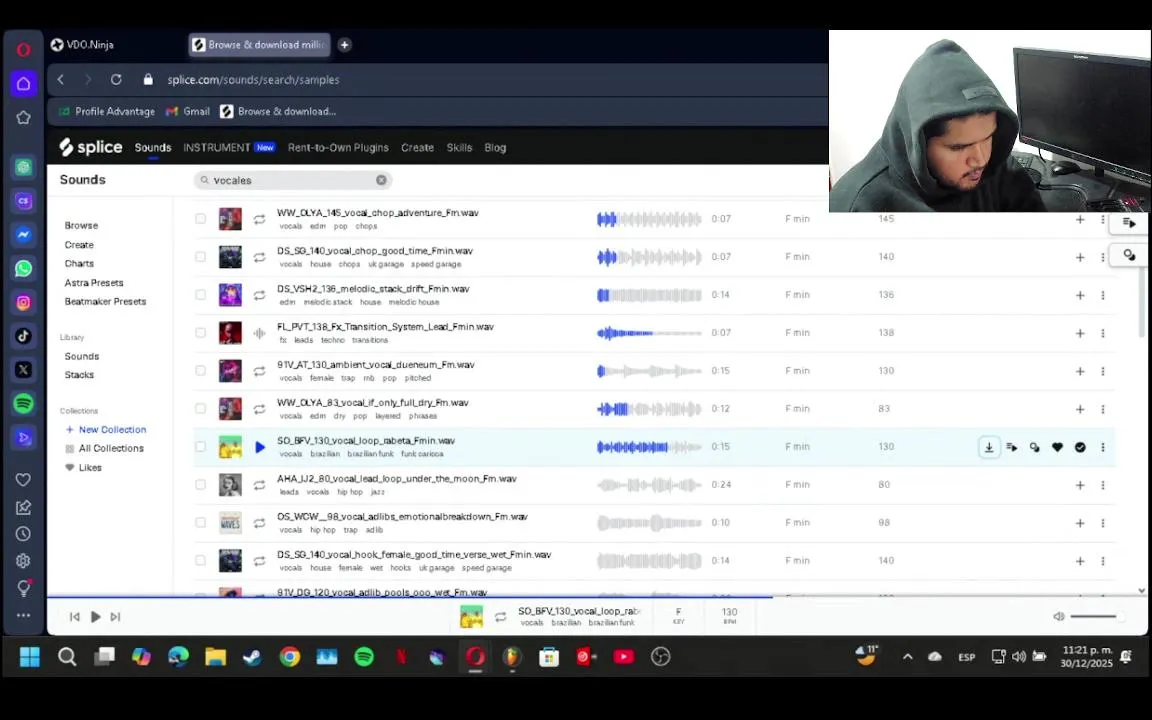The width and height of the screenshot is (1152, 720).
Task: Select checkbox for DS_VSH2_136_melodic_stack_drift
Action: point(201,295)
